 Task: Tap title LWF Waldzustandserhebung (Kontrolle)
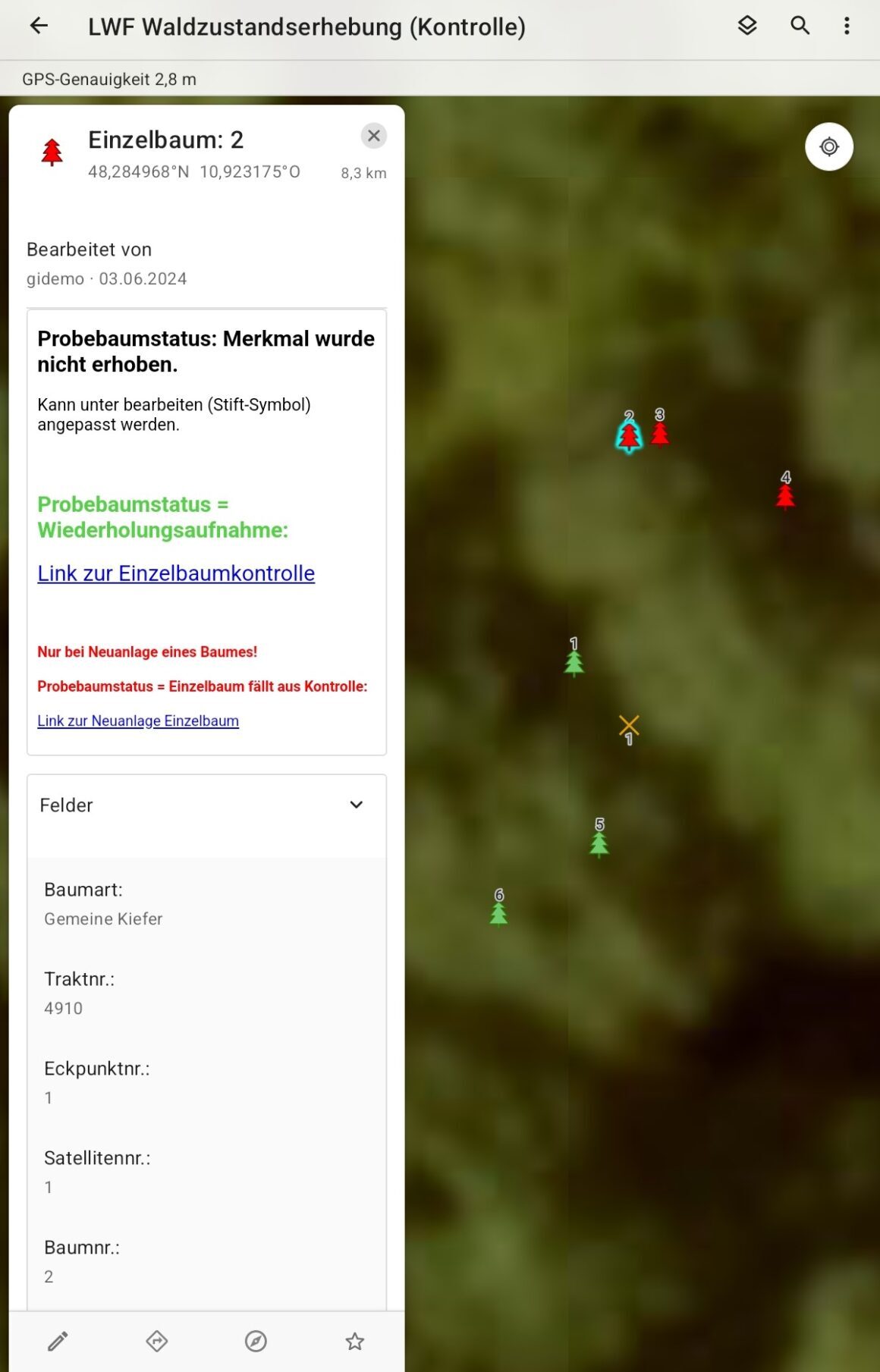click(x=306, y=27)
